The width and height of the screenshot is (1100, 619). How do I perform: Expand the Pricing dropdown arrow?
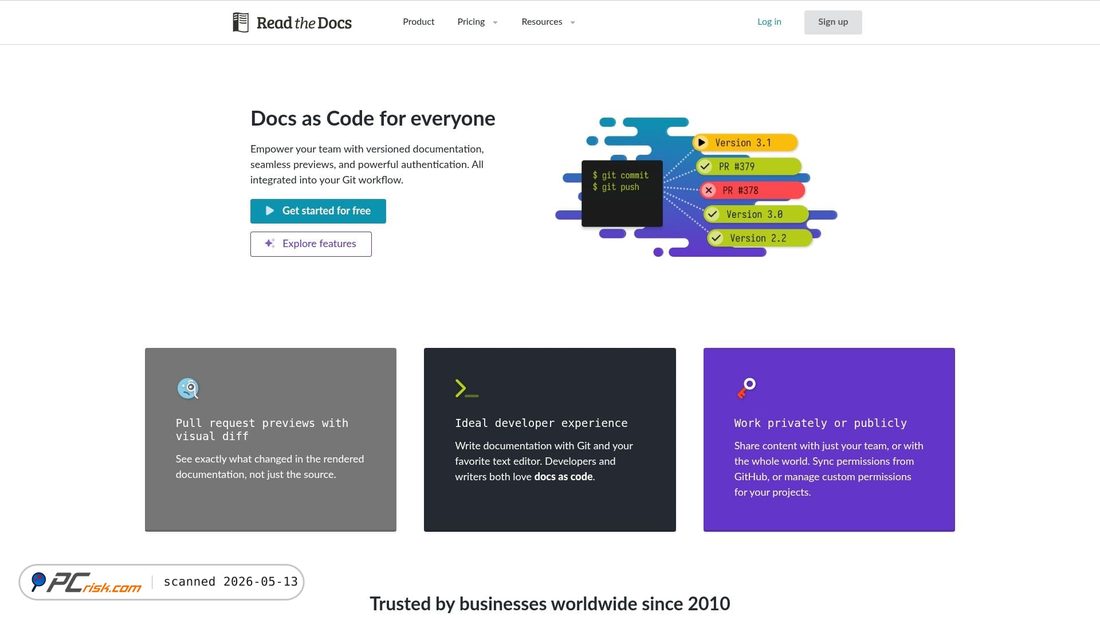coord(495,22)
